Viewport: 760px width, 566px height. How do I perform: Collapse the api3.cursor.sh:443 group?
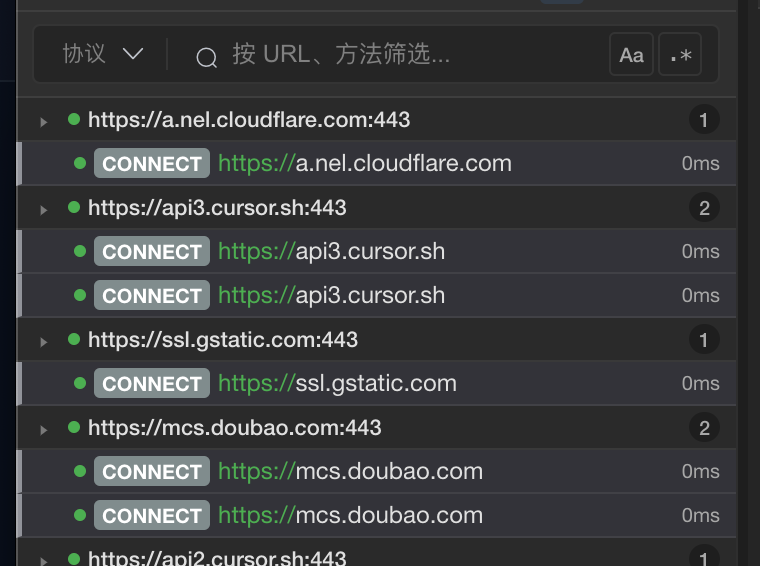(44, 209)
